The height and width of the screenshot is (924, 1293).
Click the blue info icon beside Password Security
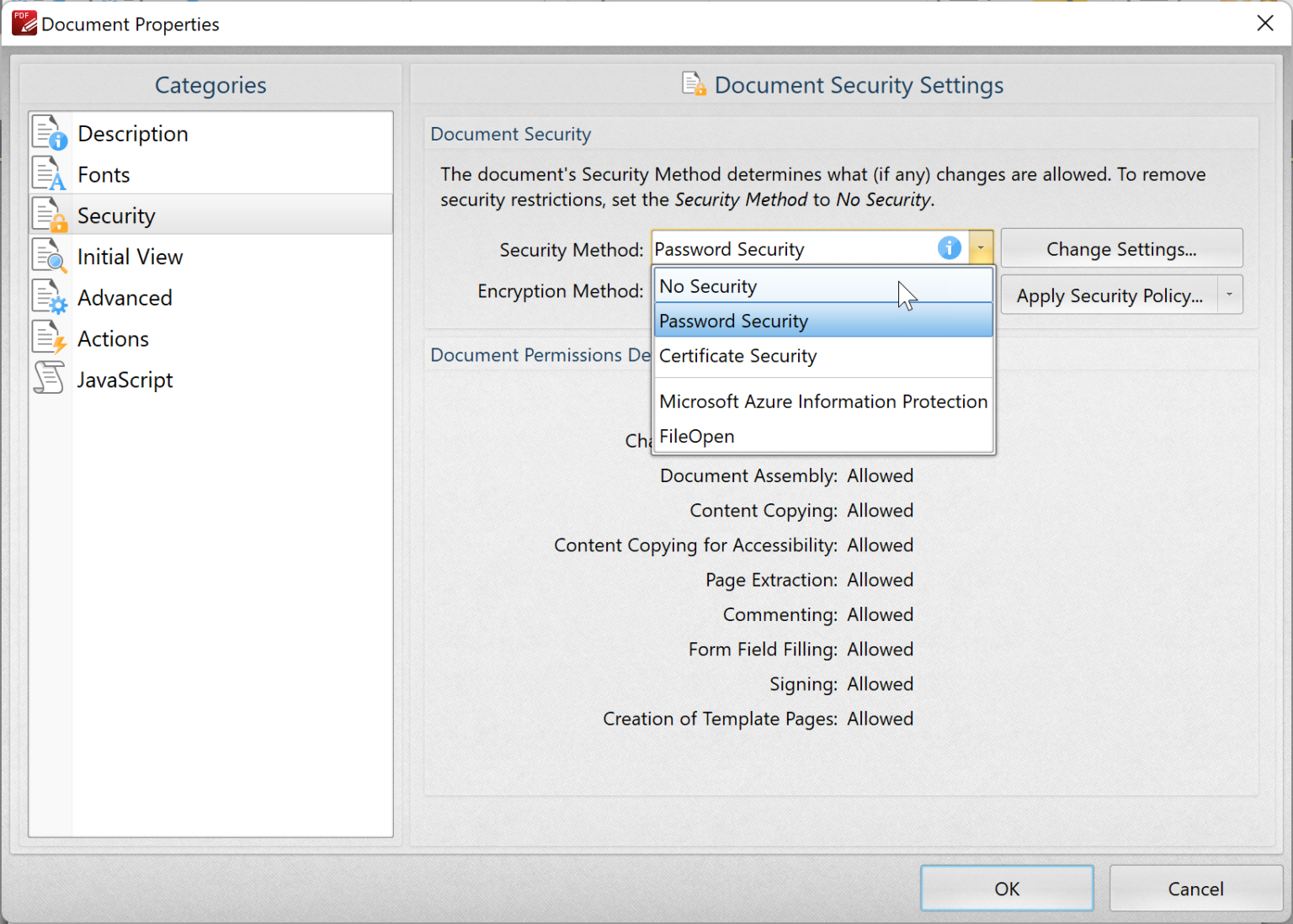(949, 248)
